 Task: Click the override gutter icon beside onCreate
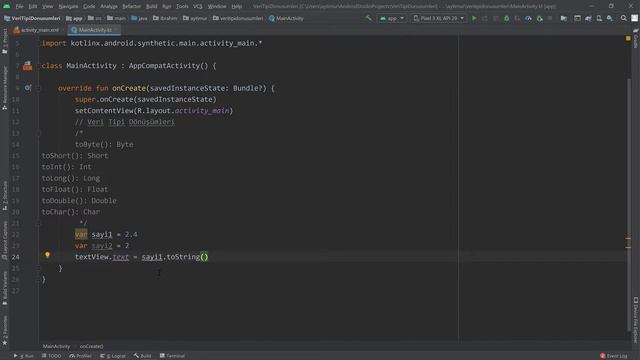[27, 88]
